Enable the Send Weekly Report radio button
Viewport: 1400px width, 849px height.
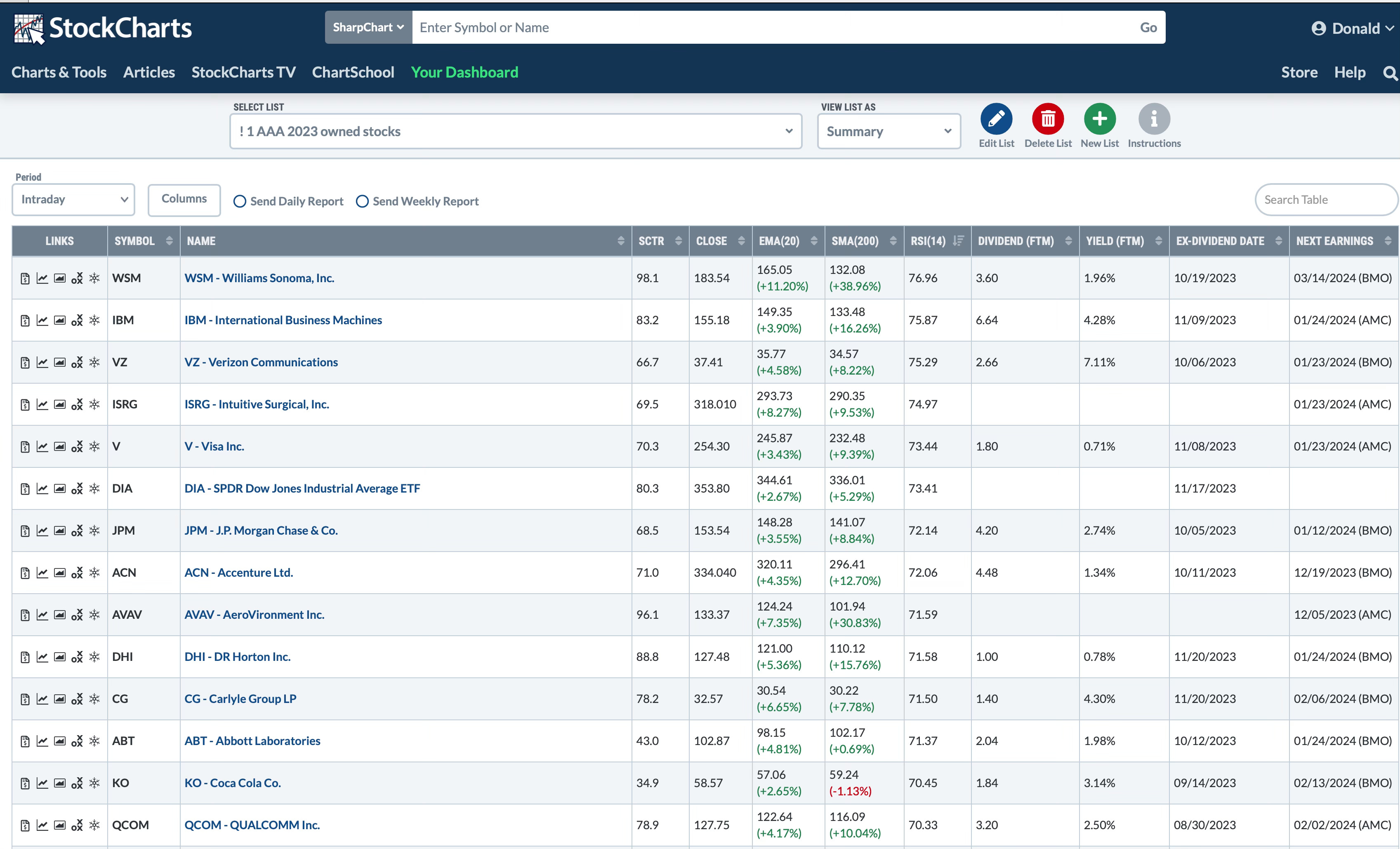pyautogui.click(x=362, y=201)
